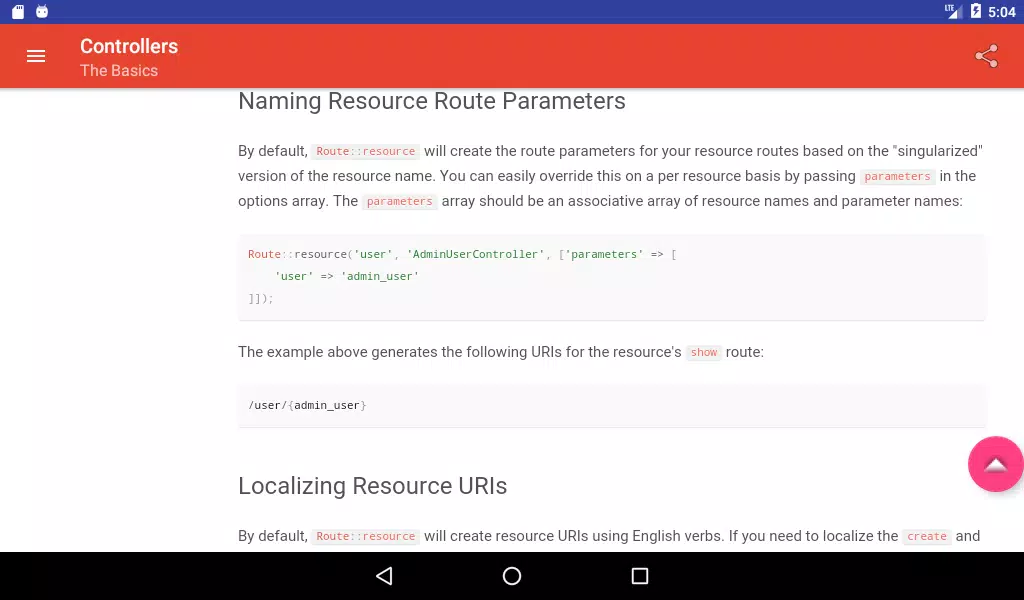Image resolution: width=1024 pixels, height=600 pixels.
Task: Tap the Android home button
Action: tap(512, 576)
